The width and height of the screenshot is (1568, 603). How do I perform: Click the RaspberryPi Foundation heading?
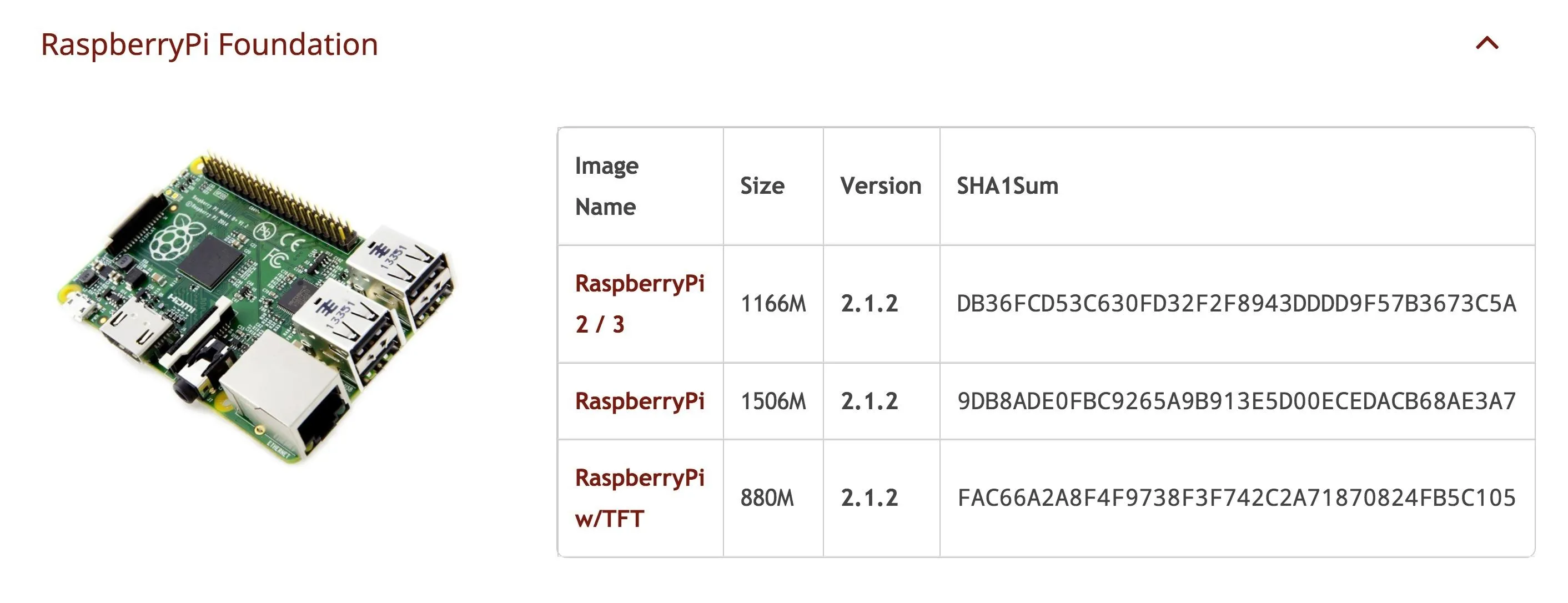(209, 45)
